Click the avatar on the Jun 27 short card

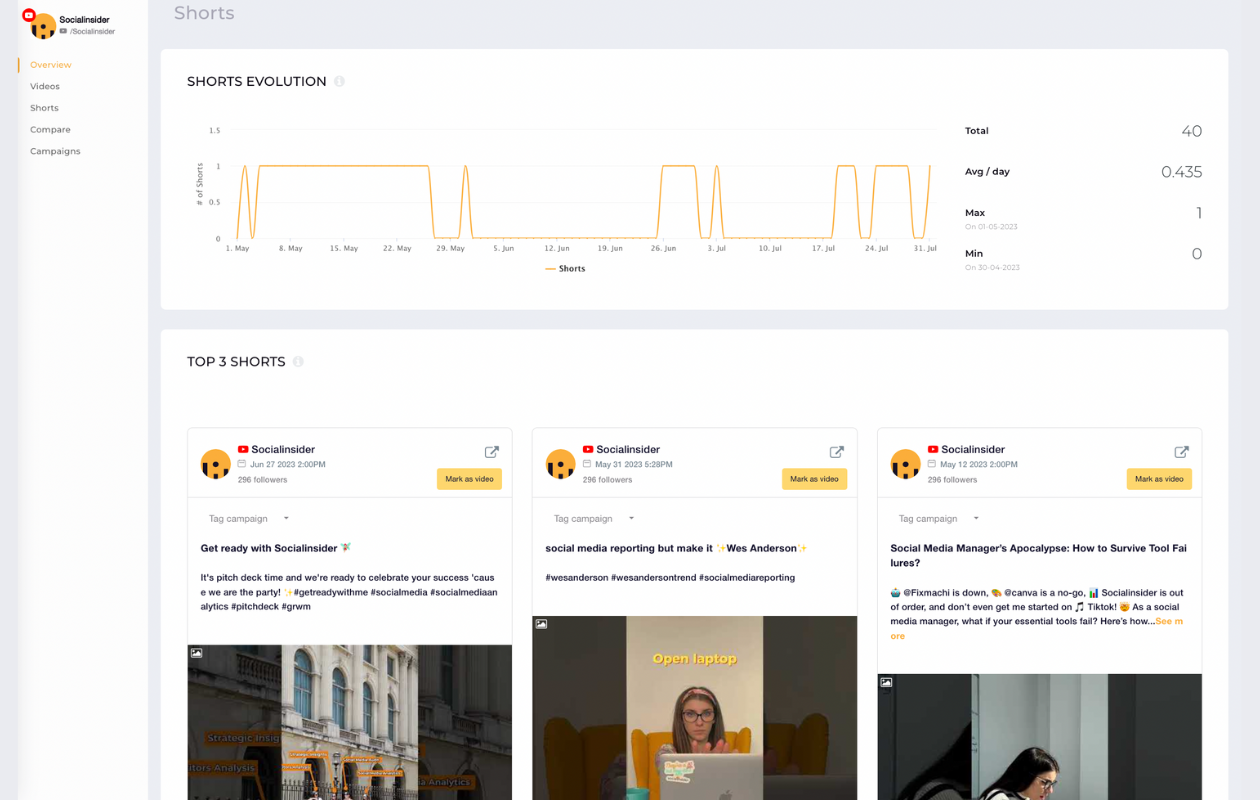(x=216, y=464)
